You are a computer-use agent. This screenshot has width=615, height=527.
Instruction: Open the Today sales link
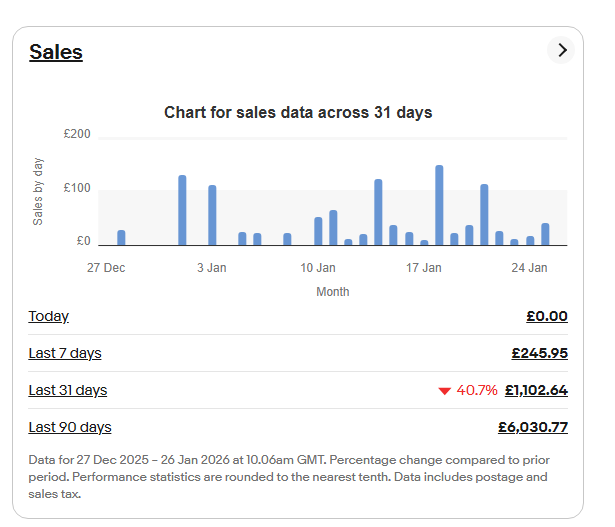[x=49, y=316]
